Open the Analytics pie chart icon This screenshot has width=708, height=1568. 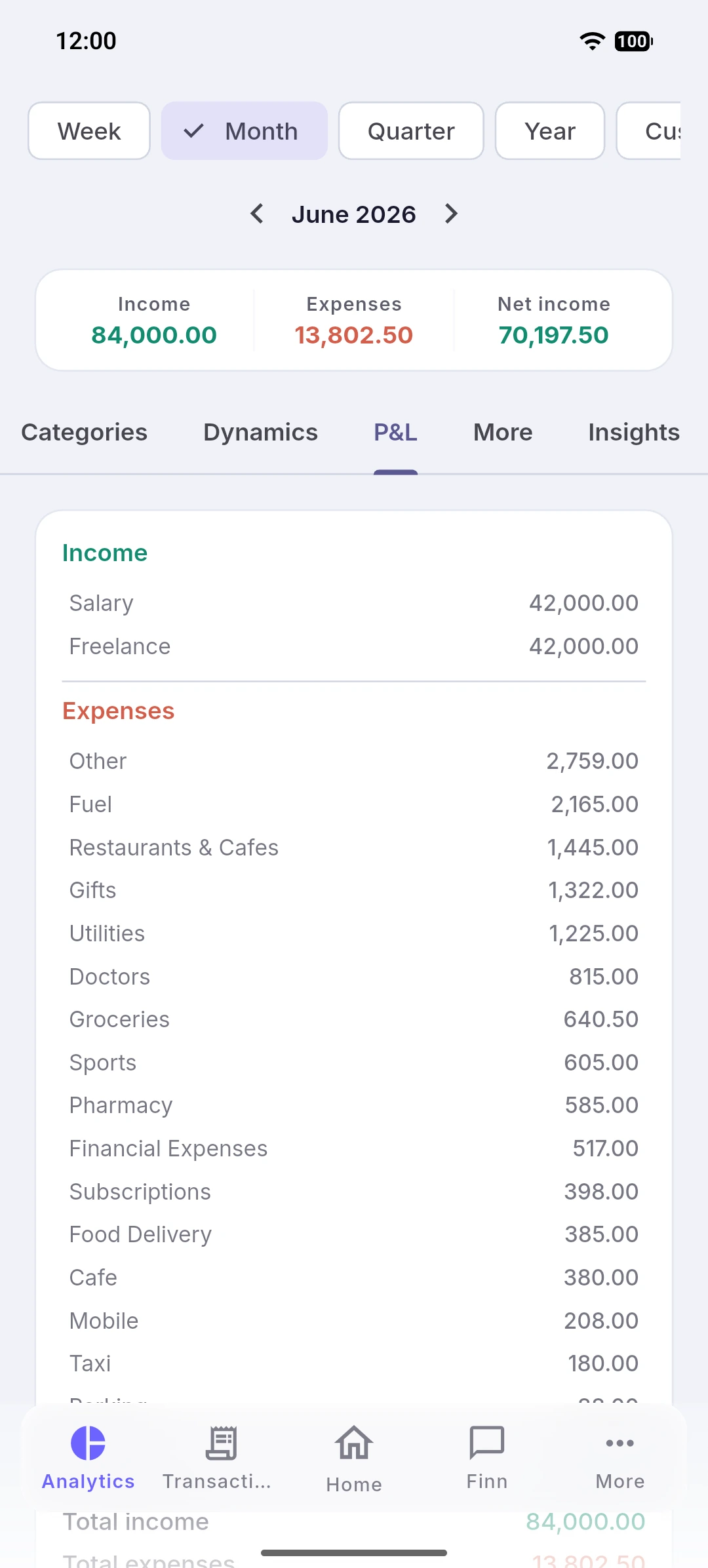tap(88, 1443)
